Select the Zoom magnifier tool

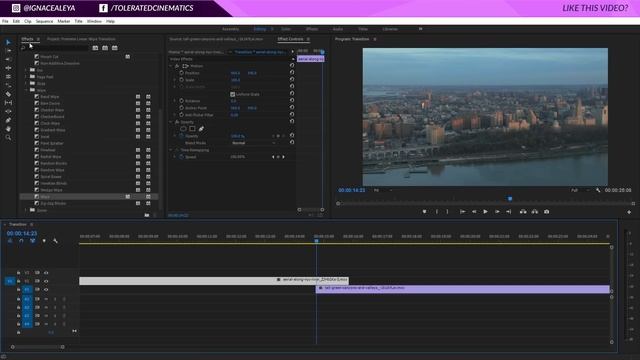click(8, 138)
